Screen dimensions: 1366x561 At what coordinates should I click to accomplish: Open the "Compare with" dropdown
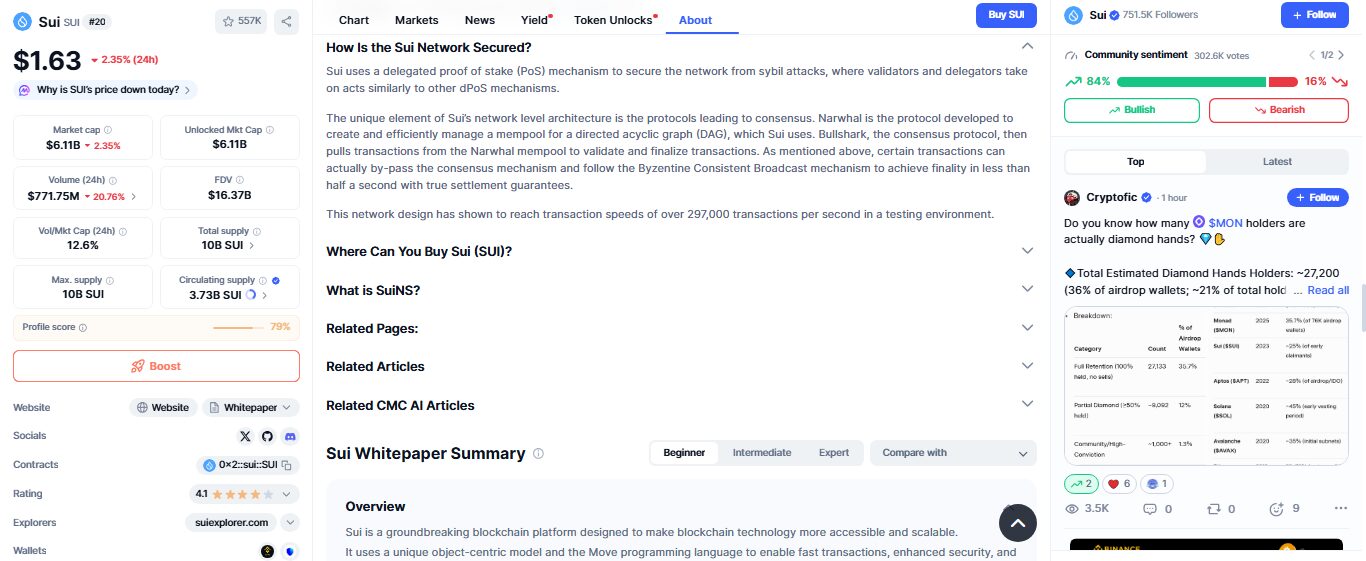click(953, 453)
